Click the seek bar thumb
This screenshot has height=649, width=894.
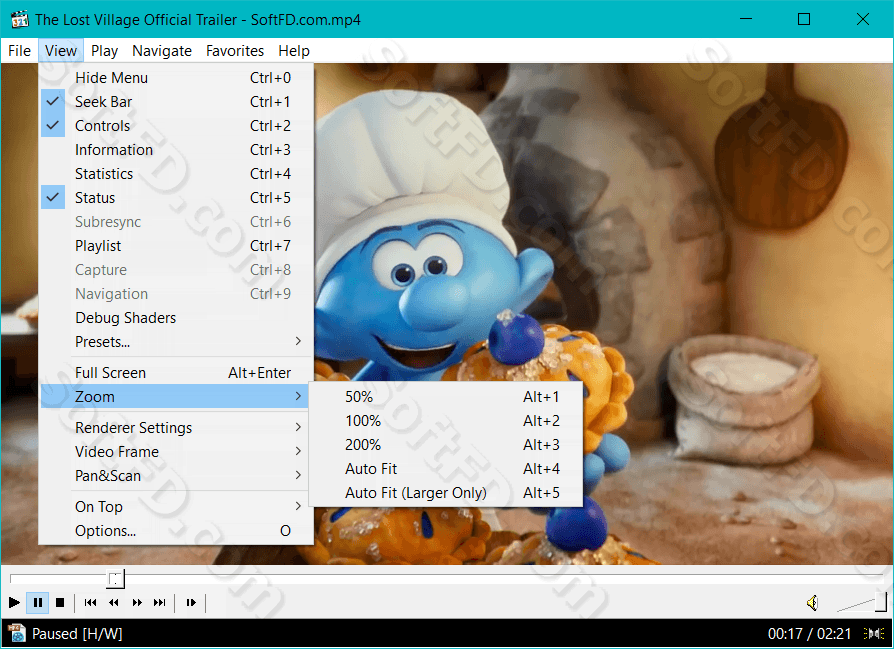click(x=116, y=579)
